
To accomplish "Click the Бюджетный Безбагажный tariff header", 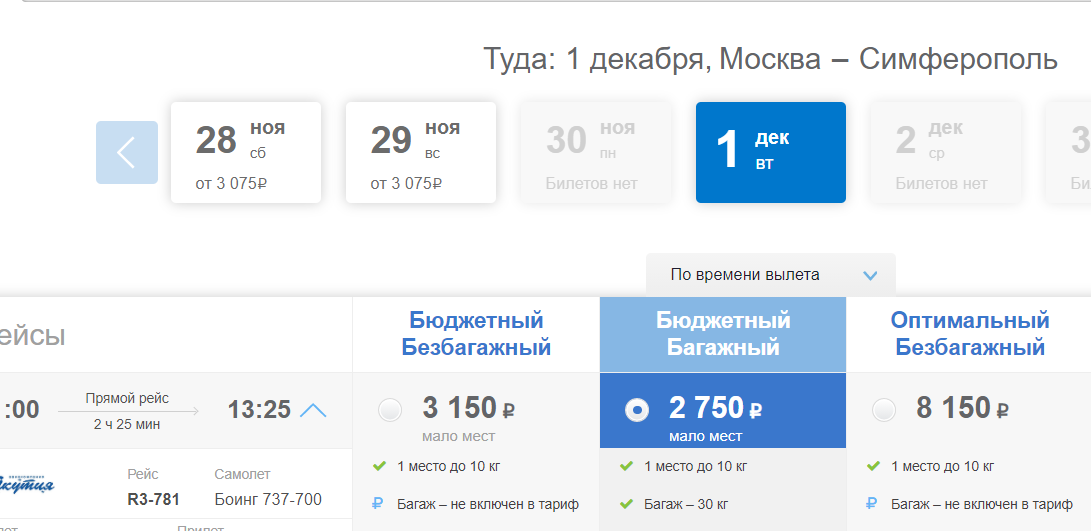I will (476, 334).
